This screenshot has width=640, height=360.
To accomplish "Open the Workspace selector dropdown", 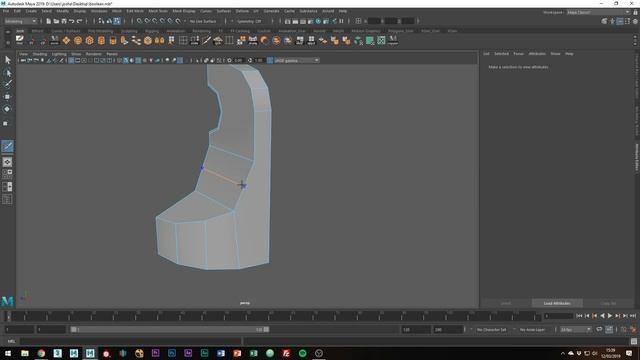I will (x=598, y=12).
